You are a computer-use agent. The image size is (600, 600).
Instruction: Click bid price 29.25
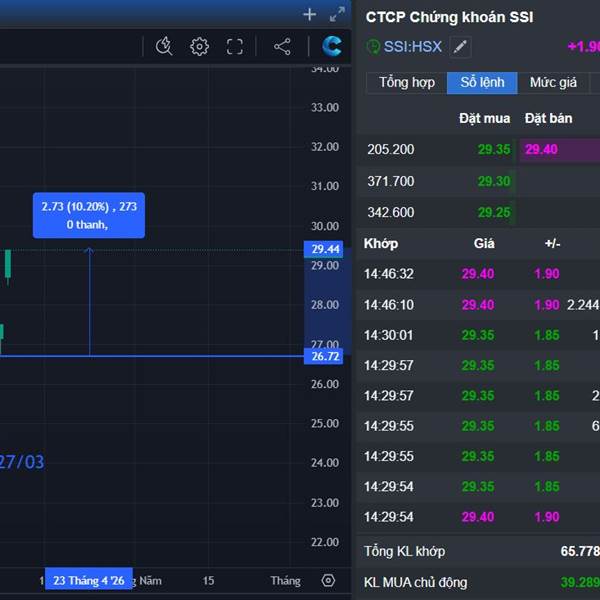pyautogui.click(x=494, y=212)
